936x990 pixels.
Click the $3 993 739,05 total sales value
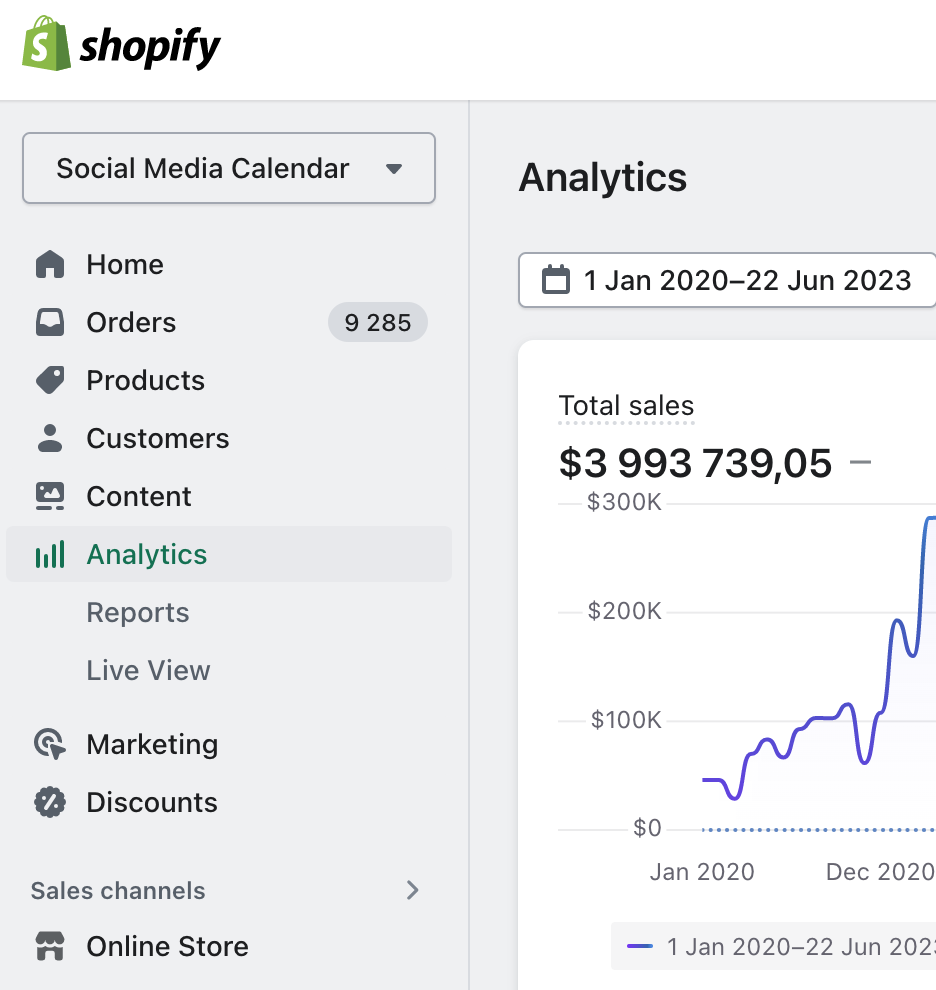coord(695,463)
